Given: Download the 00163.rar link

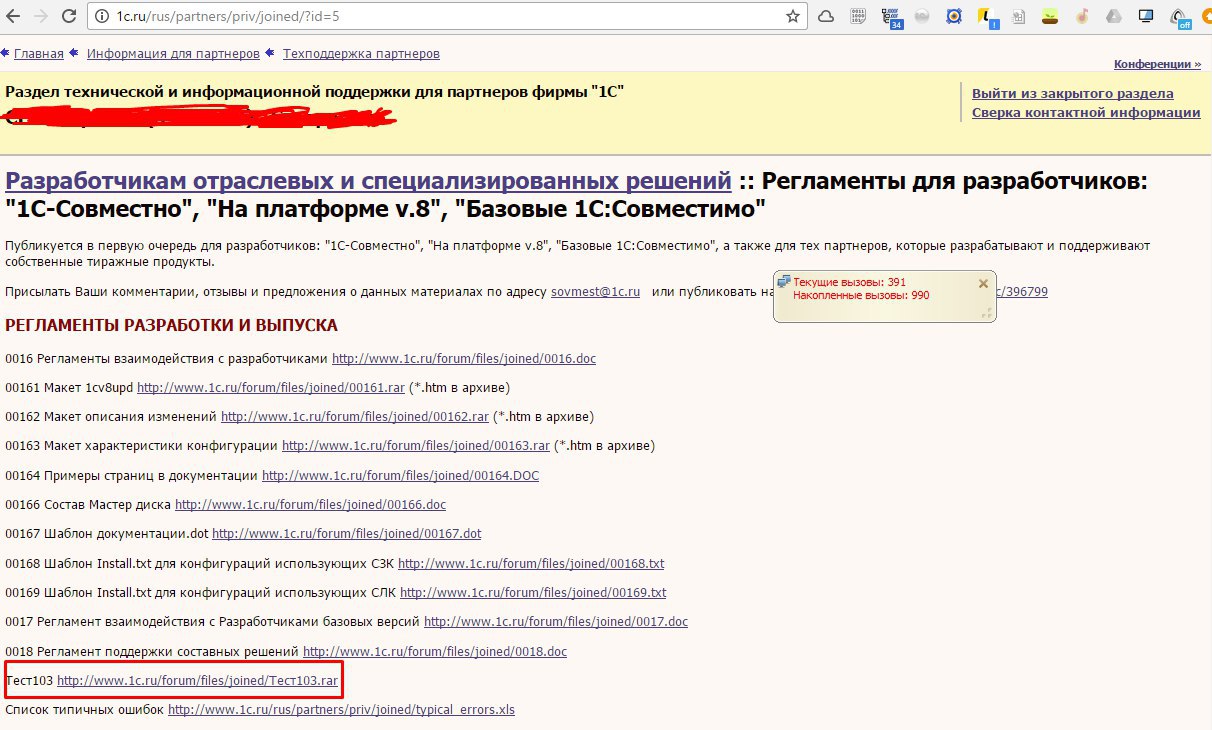Looking at the screenshot, I should point(416,446).
